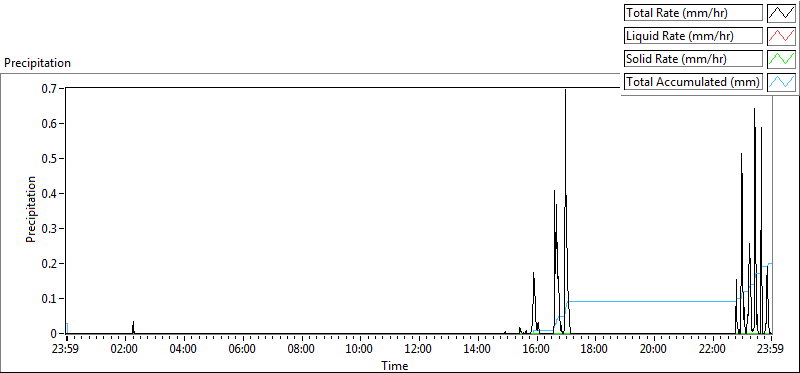
Task: Click the Precipitation chart title
Action: (x=37, y=63)
